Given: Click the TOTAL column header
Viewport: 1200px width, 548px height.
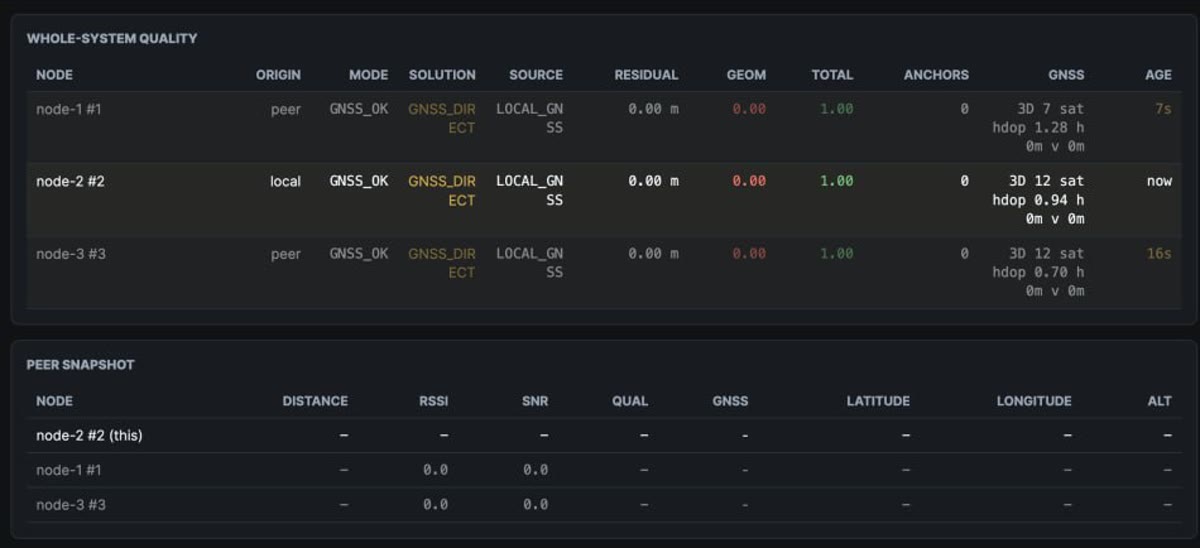Looking at the screenshot, I should point(832,75).
